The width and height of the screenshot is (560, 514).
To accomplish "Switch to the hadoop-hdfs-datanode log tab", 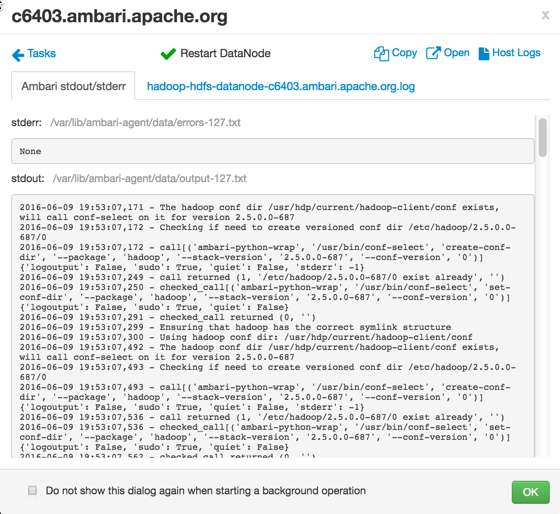I will pyautogui.click(x=281, y=86).
